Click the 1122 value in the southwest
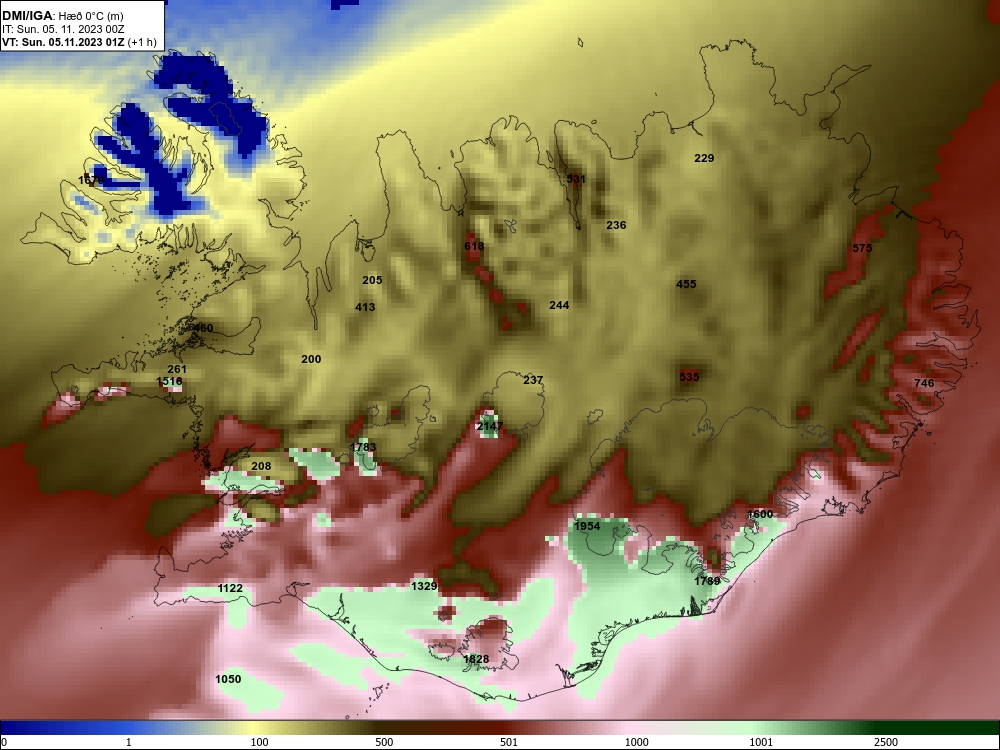Screen dimensions: 1000x750 [230, 588]
